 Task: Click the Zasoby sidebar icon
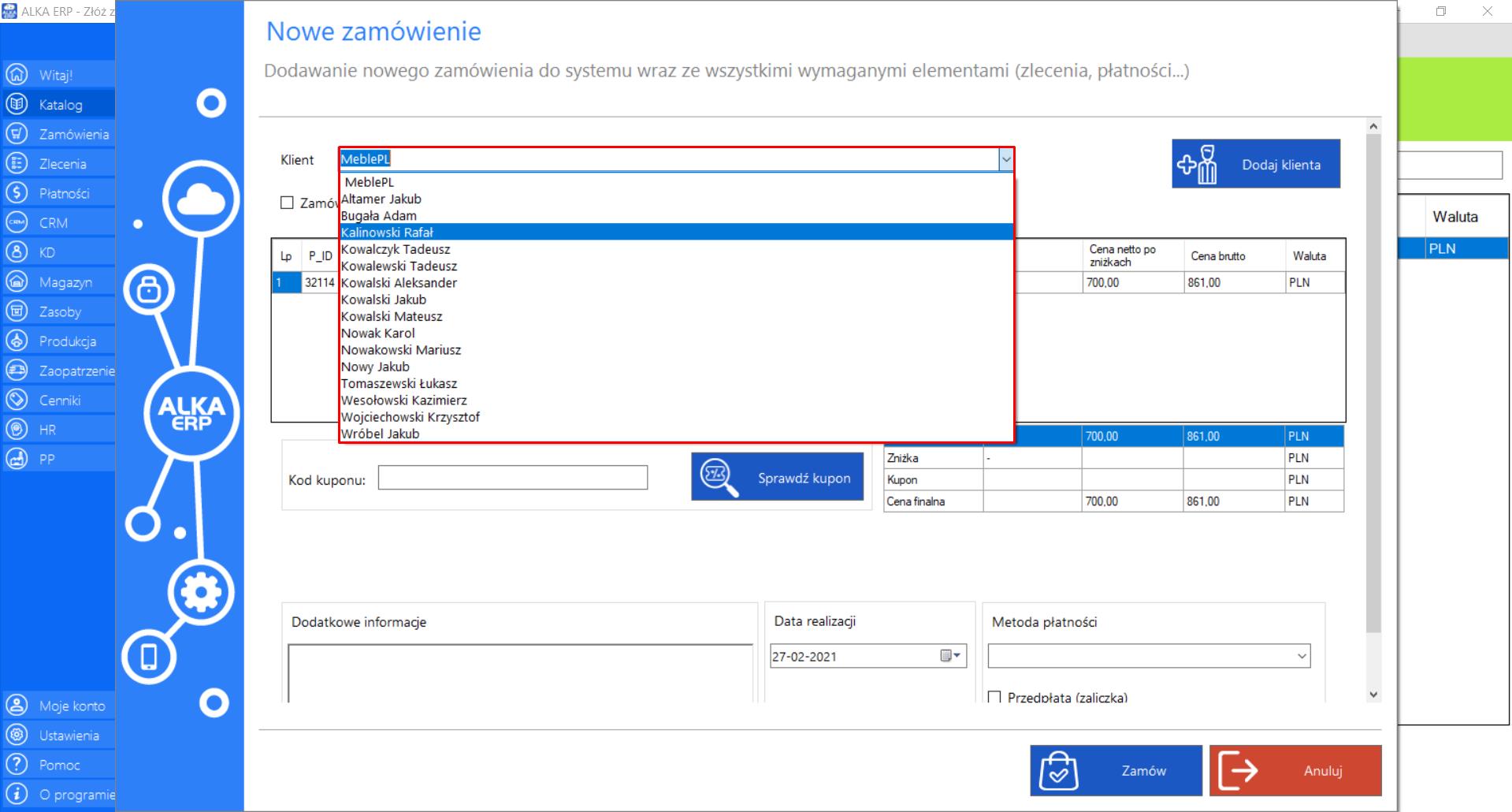[17, 311]
